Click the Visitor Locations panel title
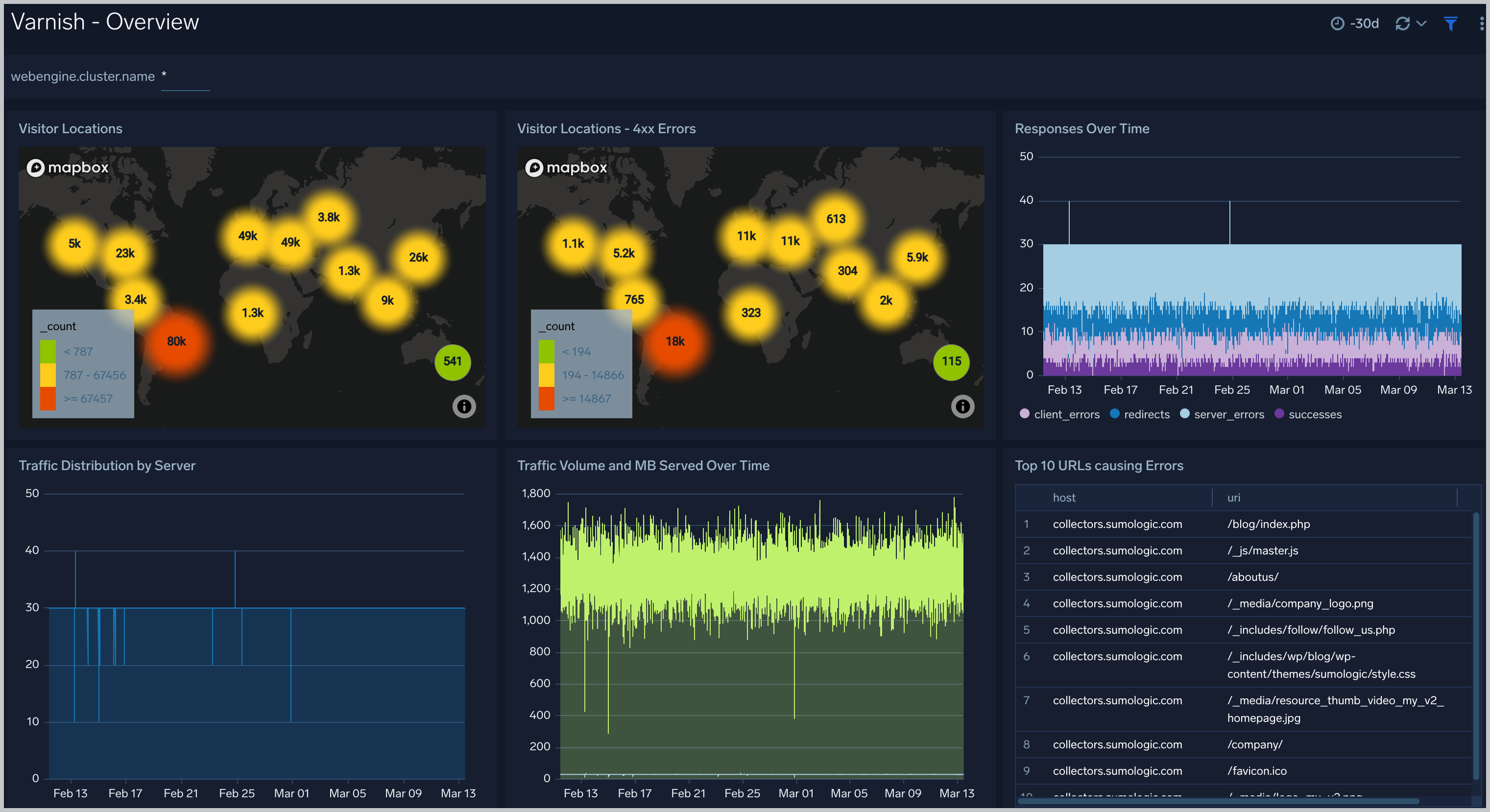This screenshot has width=1490, height=812. coord(71,129)
